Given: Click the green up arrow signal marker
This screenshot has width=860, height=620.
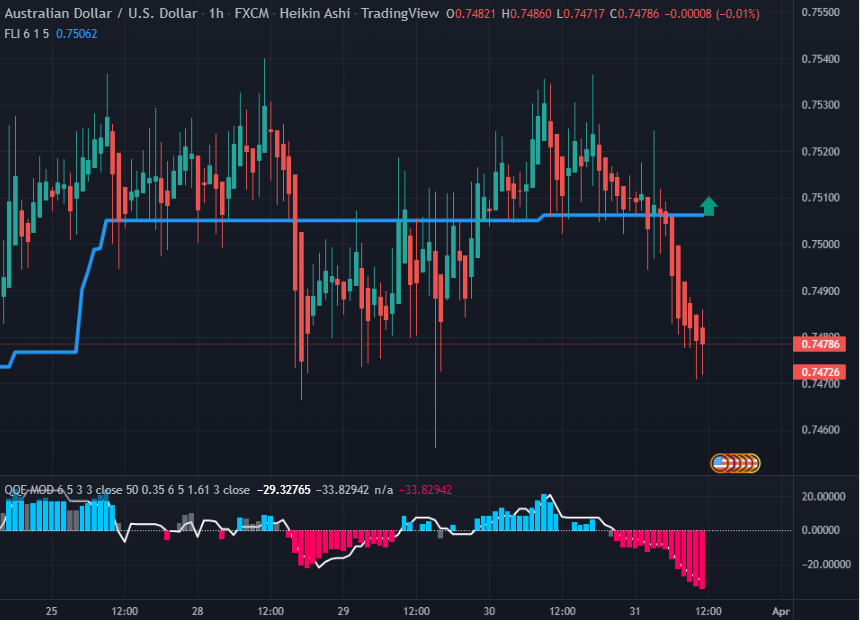Looking at the screenshot, I should [709, 206].
